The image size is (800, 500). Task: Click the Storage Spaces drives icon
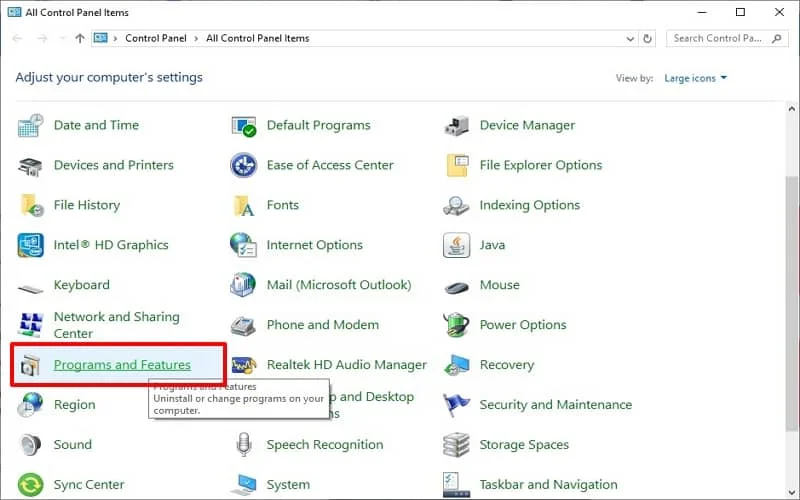[x=456, y=445]
